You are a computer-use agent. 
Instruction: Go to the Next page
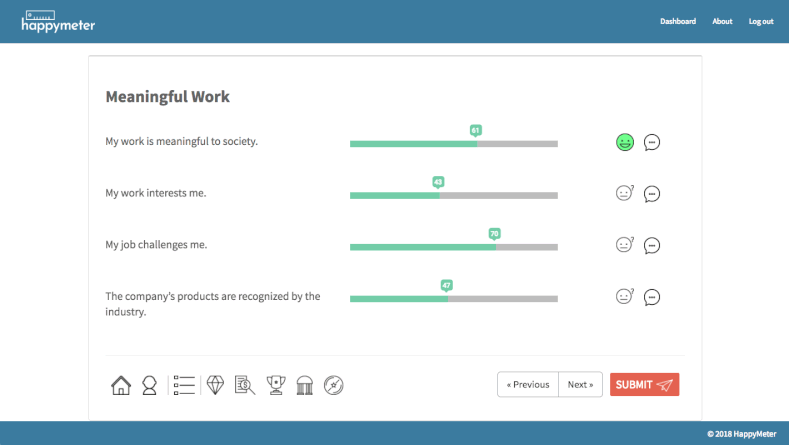(580, 385)
